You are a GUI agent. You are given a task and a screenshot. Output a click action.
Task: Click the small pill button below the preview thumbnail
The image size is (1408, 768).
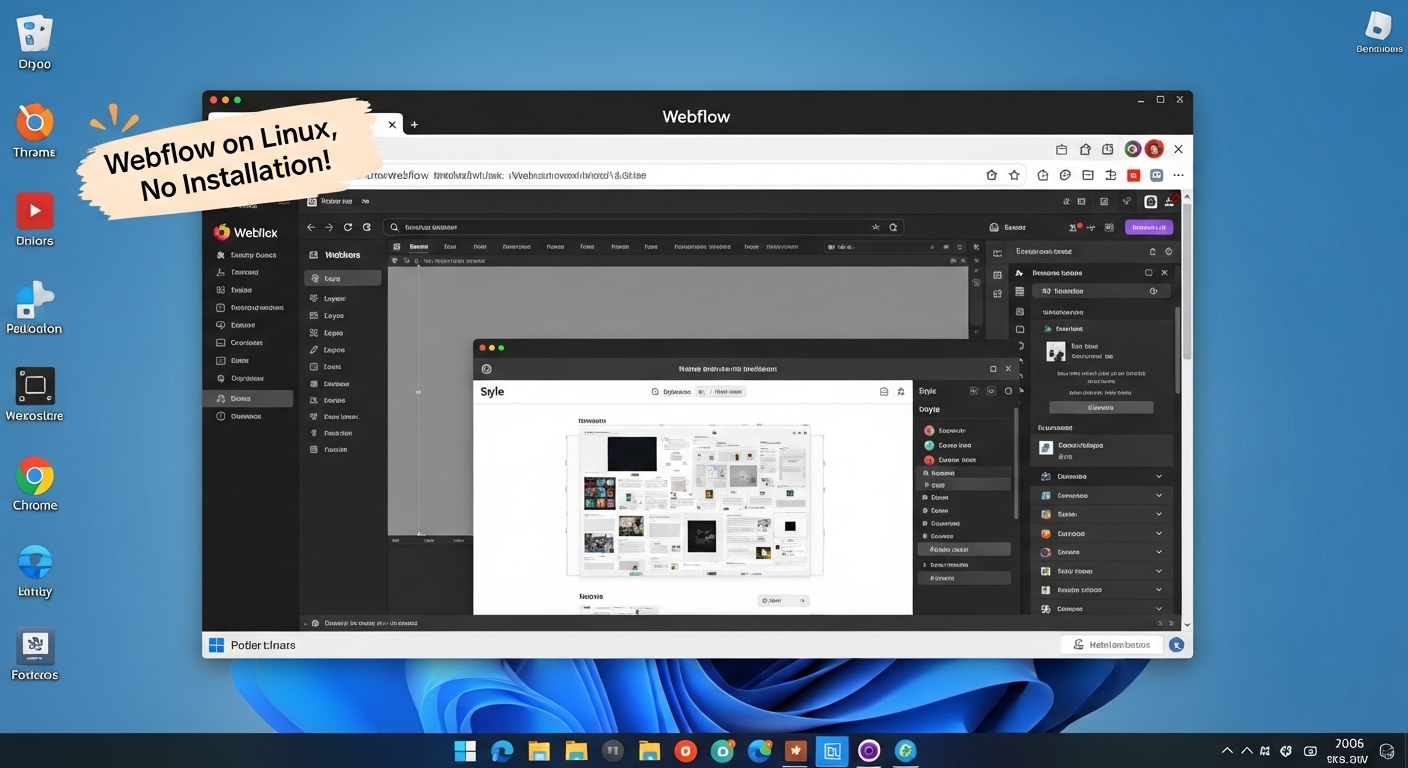pyautogui.click(x=783, y=601)
